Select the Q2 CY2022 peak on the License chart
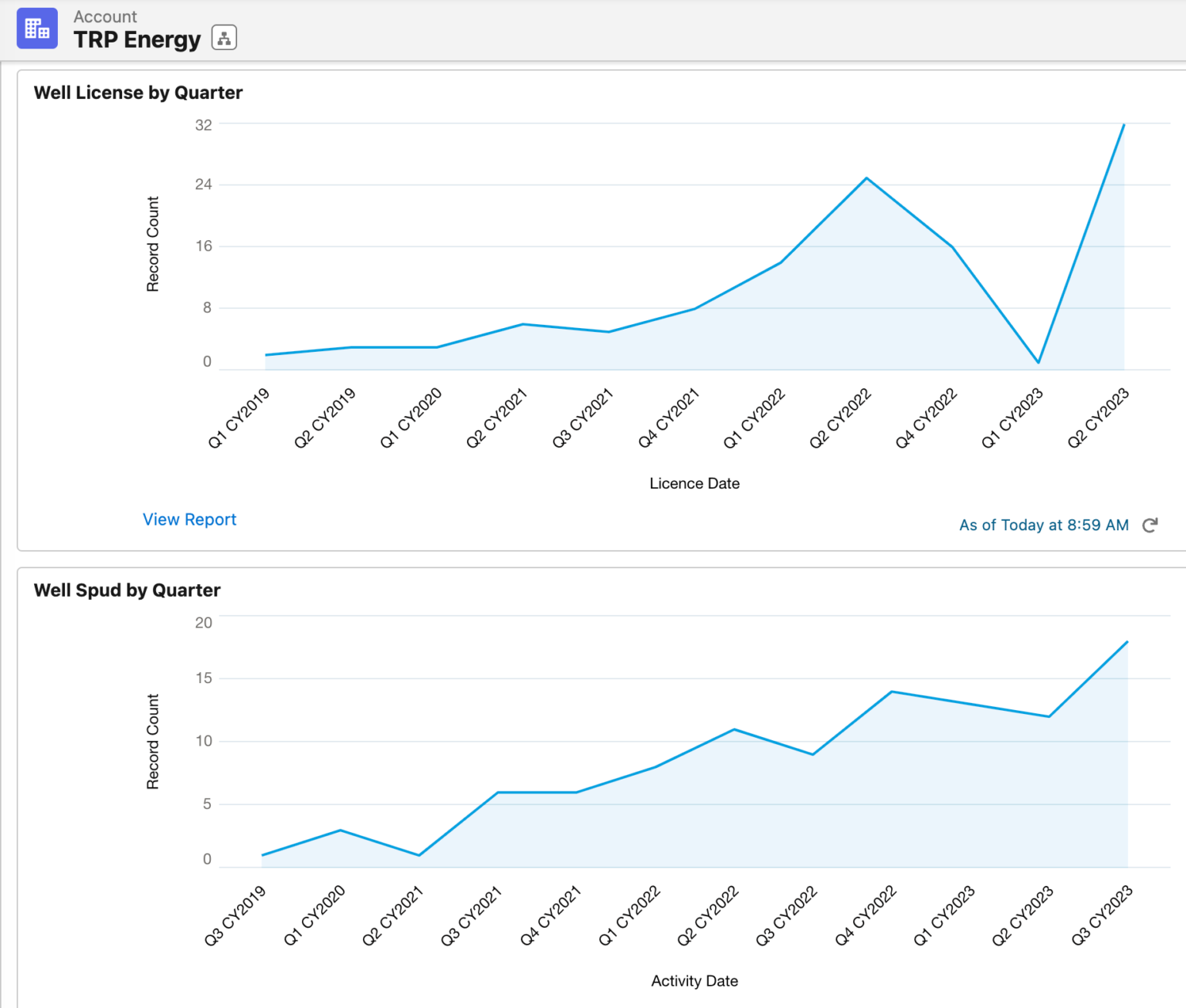The image size is (1186, 1008). click(x=866, y=177)
